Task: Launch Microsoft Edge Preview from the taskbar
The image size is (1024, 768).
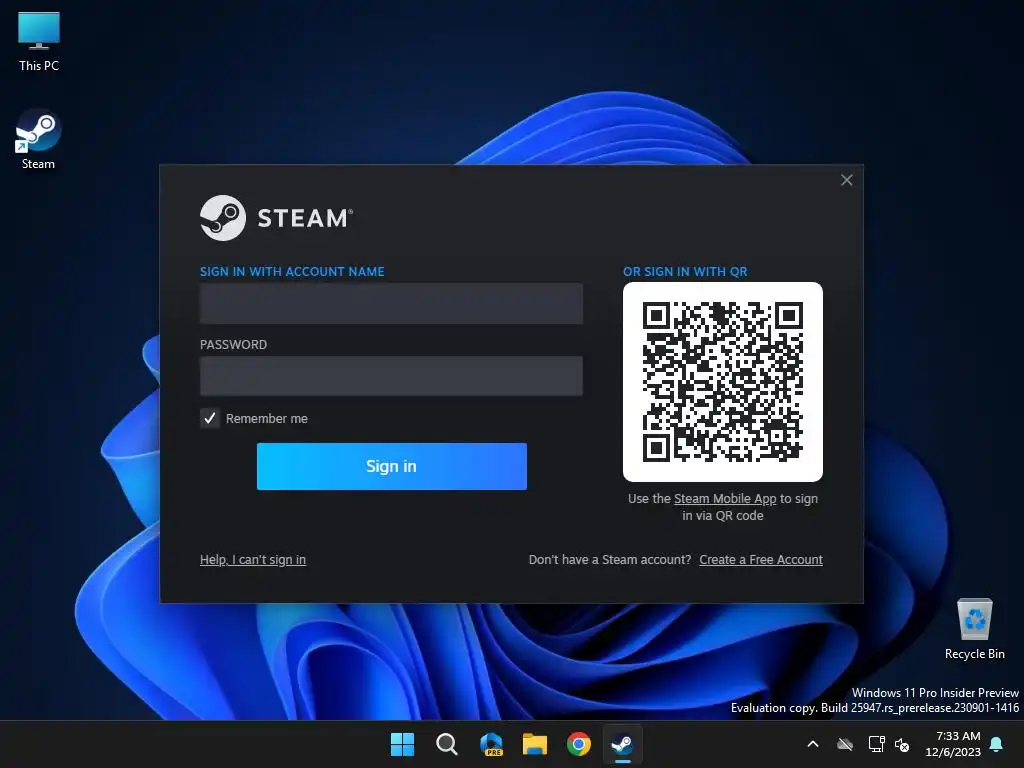Action: [491, 744]
